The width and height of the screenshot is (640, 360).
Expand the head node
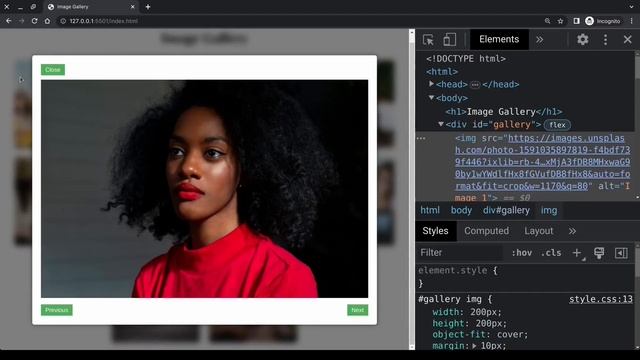431,84
